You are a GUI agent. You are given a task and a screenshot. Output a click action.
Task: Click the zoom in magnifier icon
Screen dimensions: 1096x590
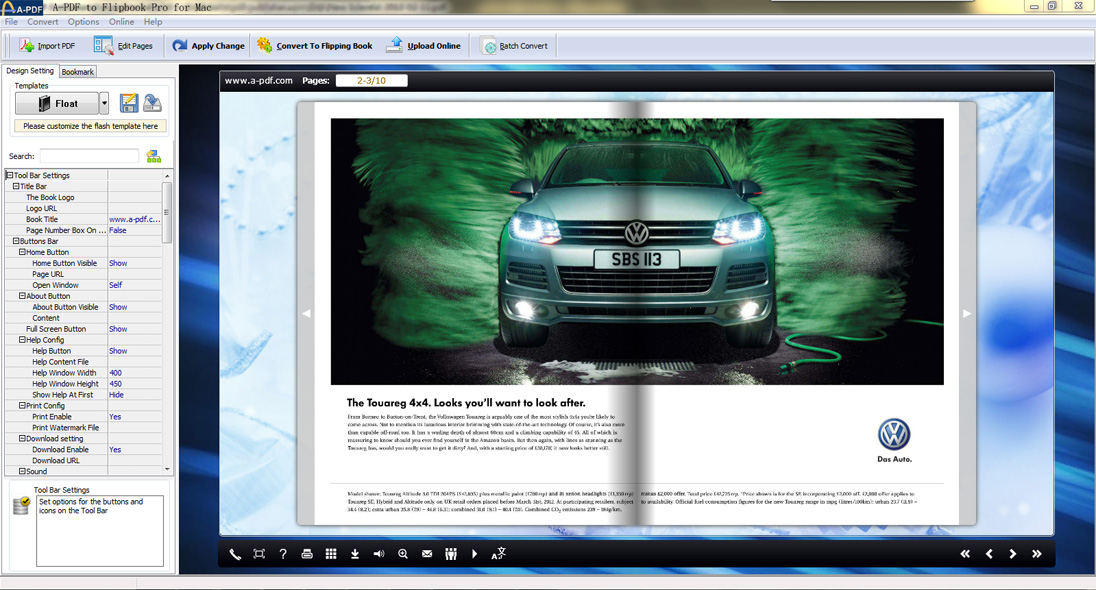point(403,554)
